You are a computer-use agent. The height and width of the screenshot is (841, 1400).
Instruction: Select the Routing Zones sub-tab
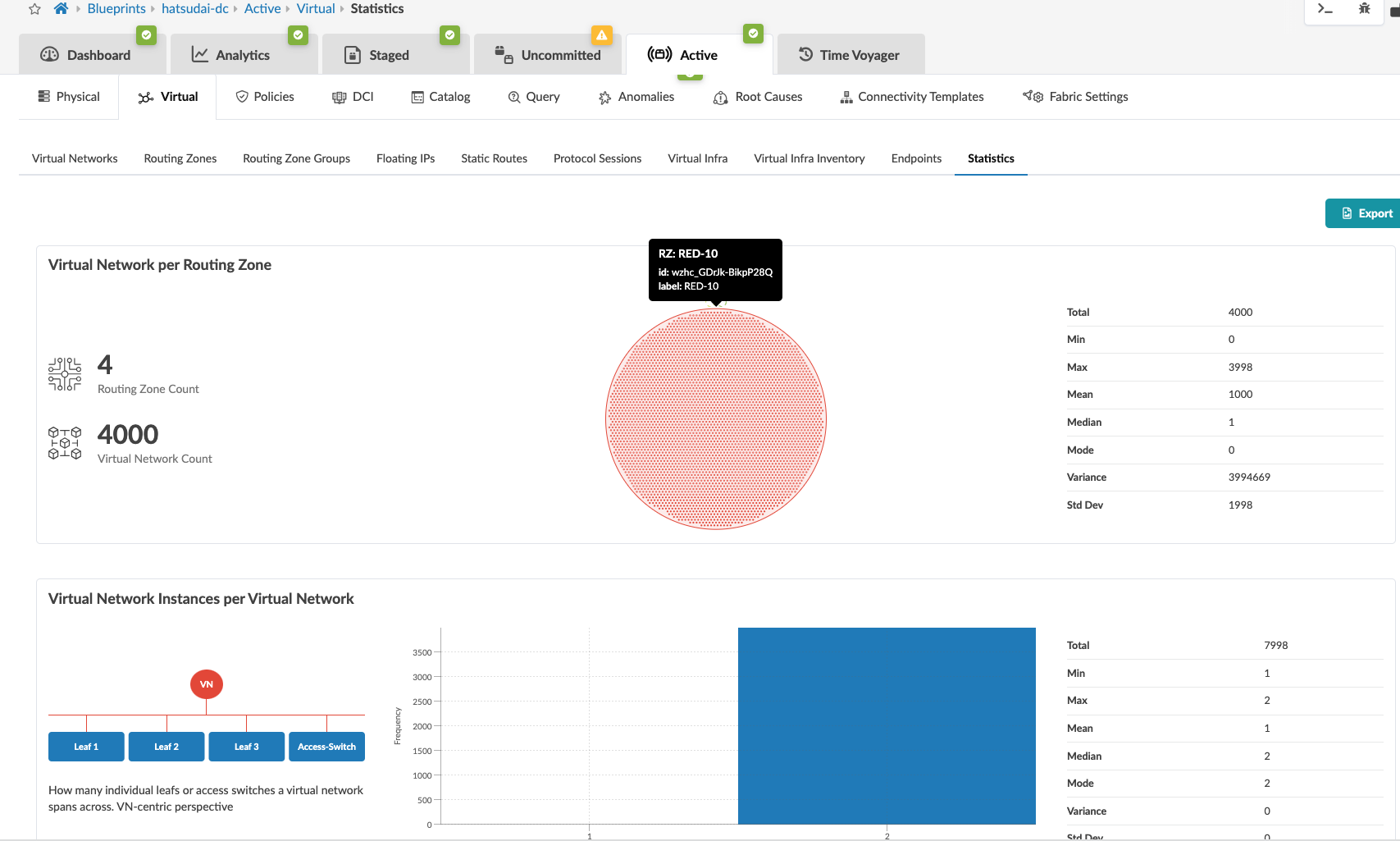[x=180, y=158]
